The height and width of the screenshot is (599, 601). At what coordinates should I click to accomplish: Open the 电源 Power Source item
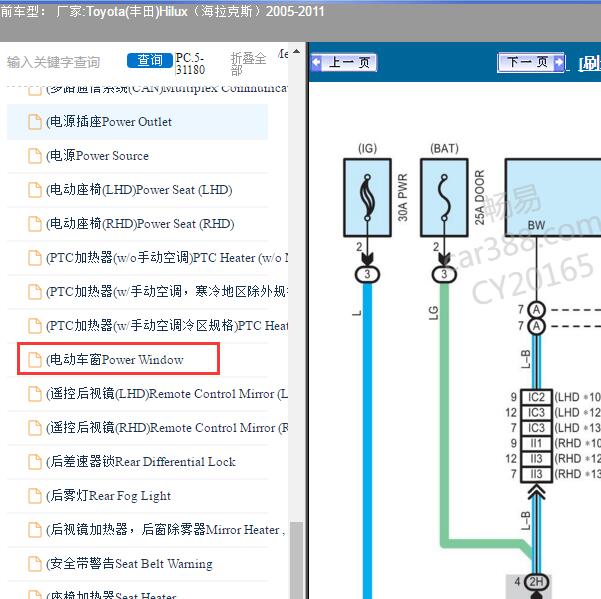coord(137,156)
